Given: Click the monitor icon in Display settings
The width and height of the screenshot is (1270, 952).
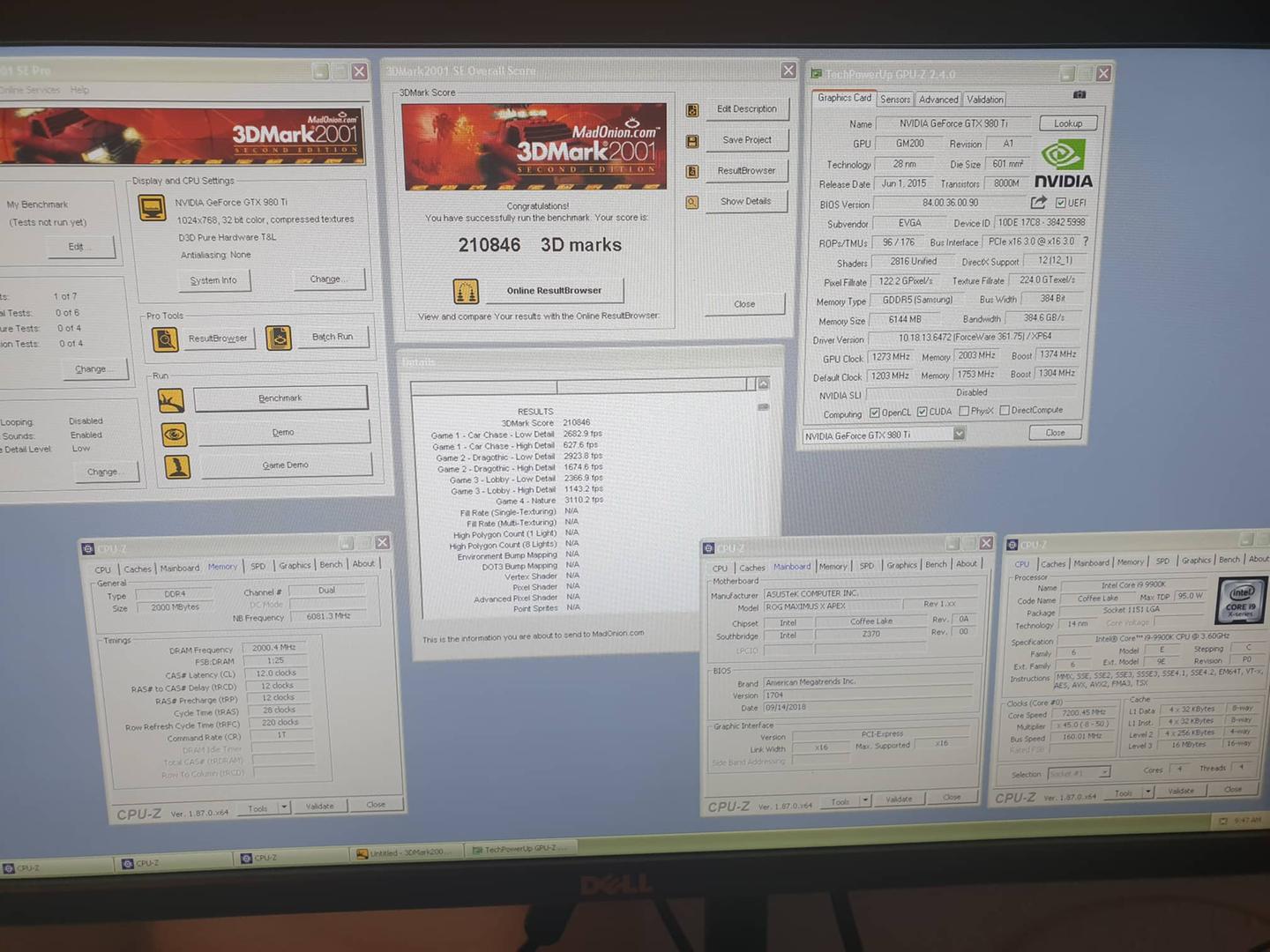Looking at the screenshot, I should click(153, 208).
